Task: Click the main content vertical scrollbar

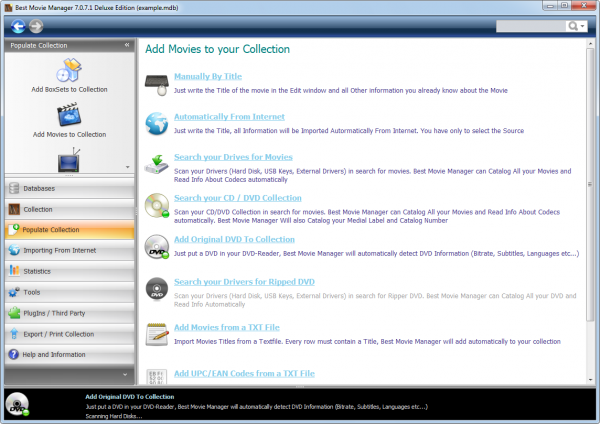Action: pos(590,185)
